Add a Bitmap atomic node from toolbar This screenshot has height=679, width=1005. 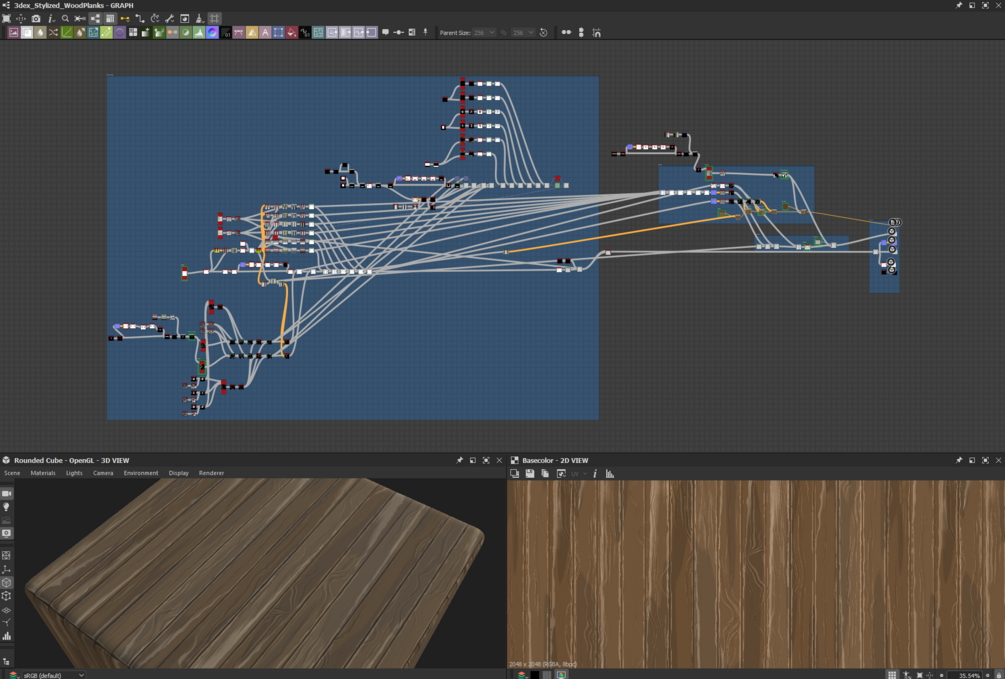[x=13, y=32]
